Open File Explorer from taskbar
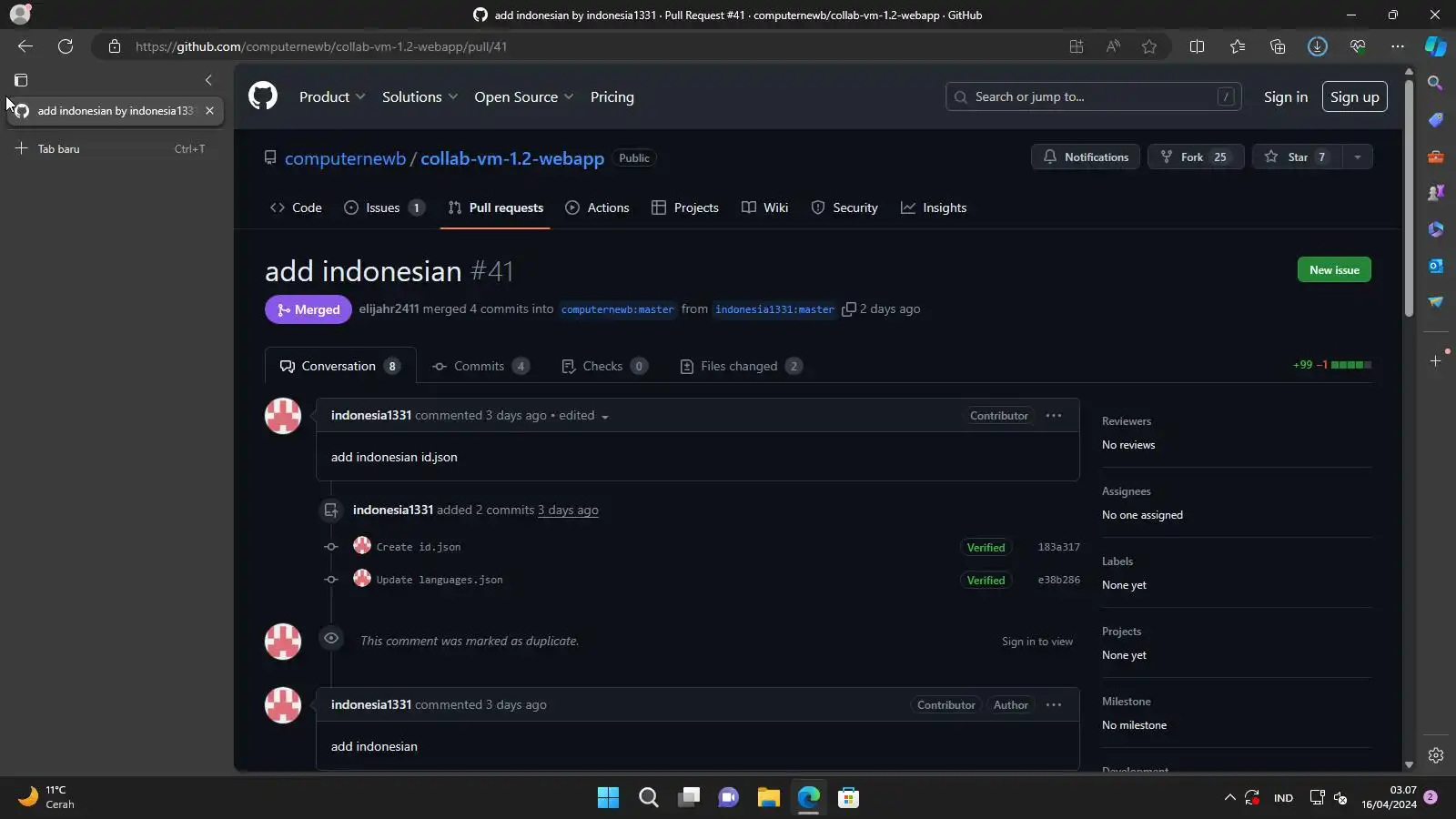This screenshot has height=819, width=1456. [769, 798]
